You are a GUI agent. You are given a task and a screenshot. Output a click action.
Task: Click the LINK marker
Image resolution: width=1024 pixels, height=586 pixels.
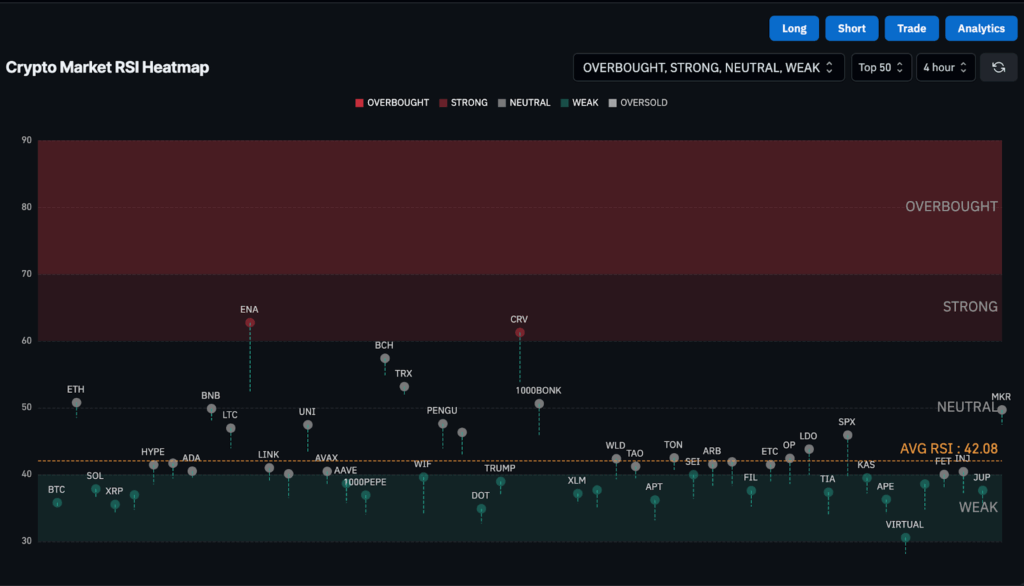(x=269, y=468)
